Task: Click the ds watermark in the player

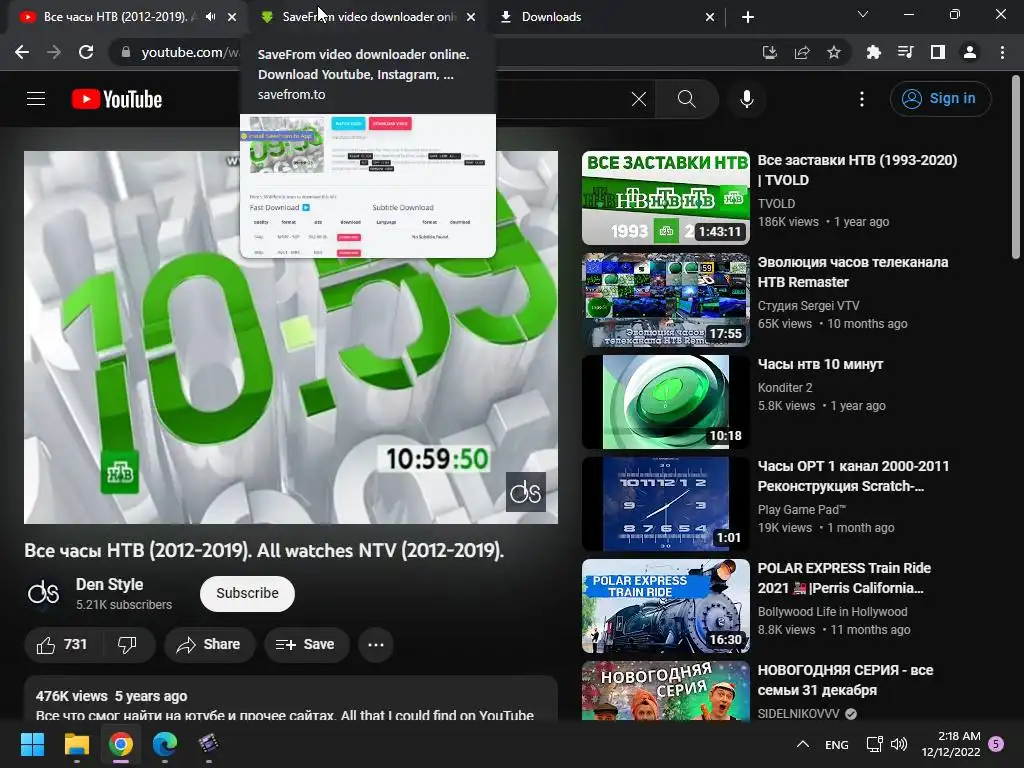Action: tap(526, 492)
